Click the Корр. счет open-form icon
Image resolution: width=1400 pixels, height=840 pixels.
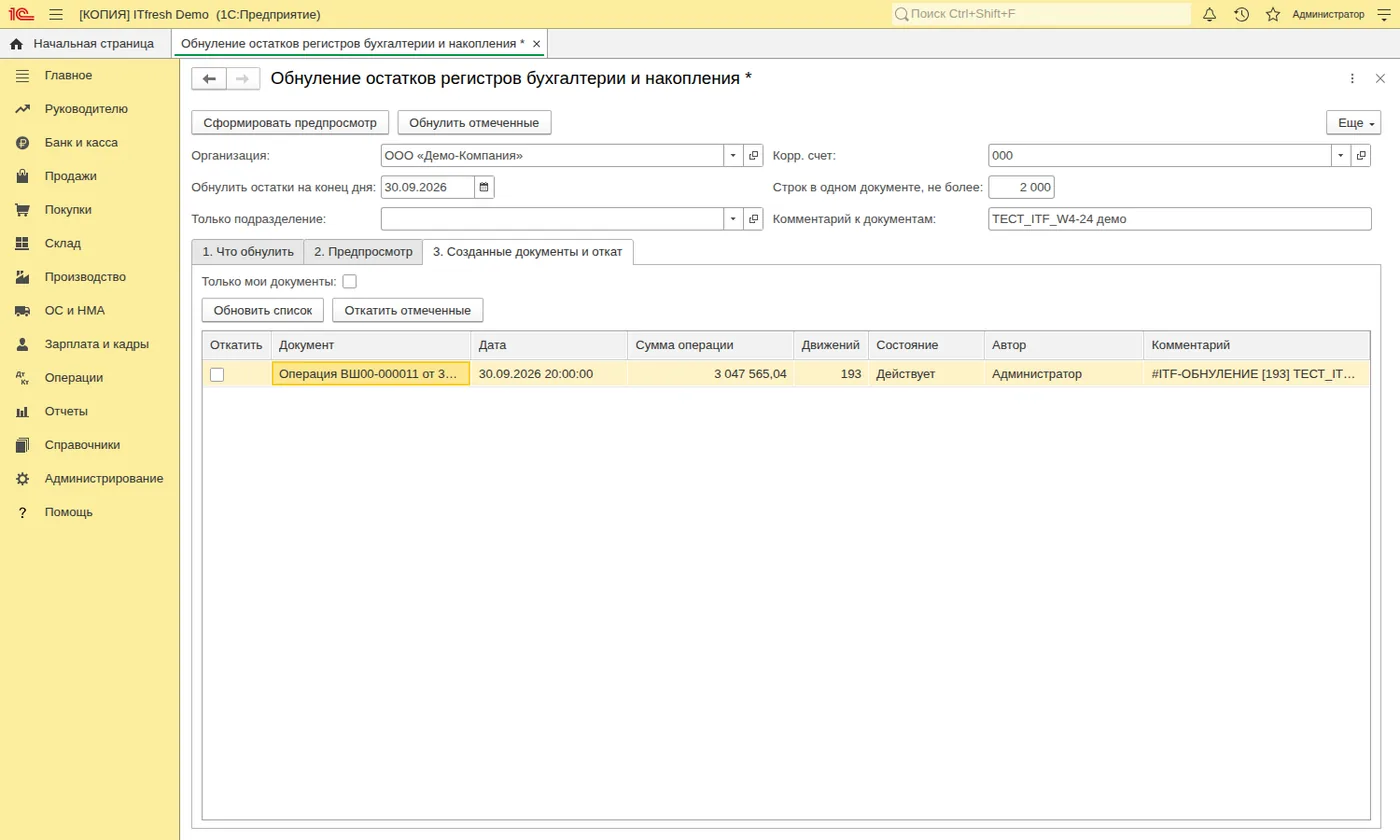[1361, 156]
